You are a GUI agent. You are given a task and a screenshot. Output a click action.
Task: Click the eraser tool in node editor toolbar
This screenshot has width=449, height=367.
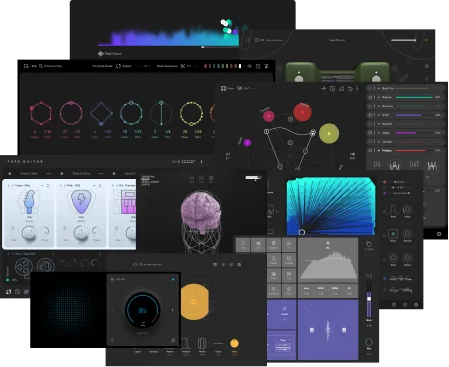(341, 88)
